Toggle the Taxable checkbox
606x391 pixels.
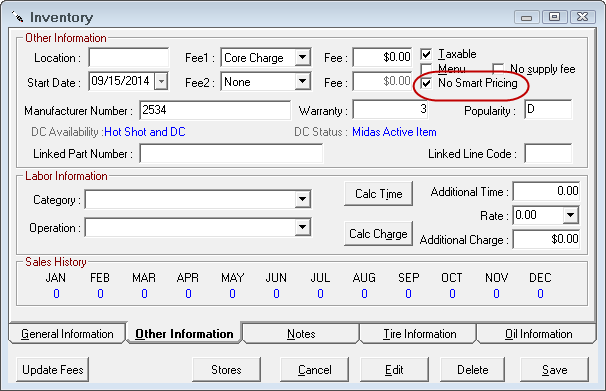(x=426, y=54)
